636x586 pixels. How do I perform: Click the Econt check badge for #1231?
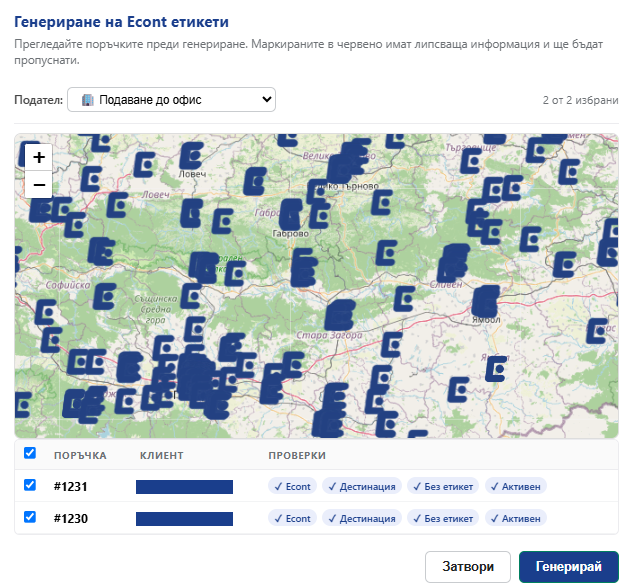[292, 486]
